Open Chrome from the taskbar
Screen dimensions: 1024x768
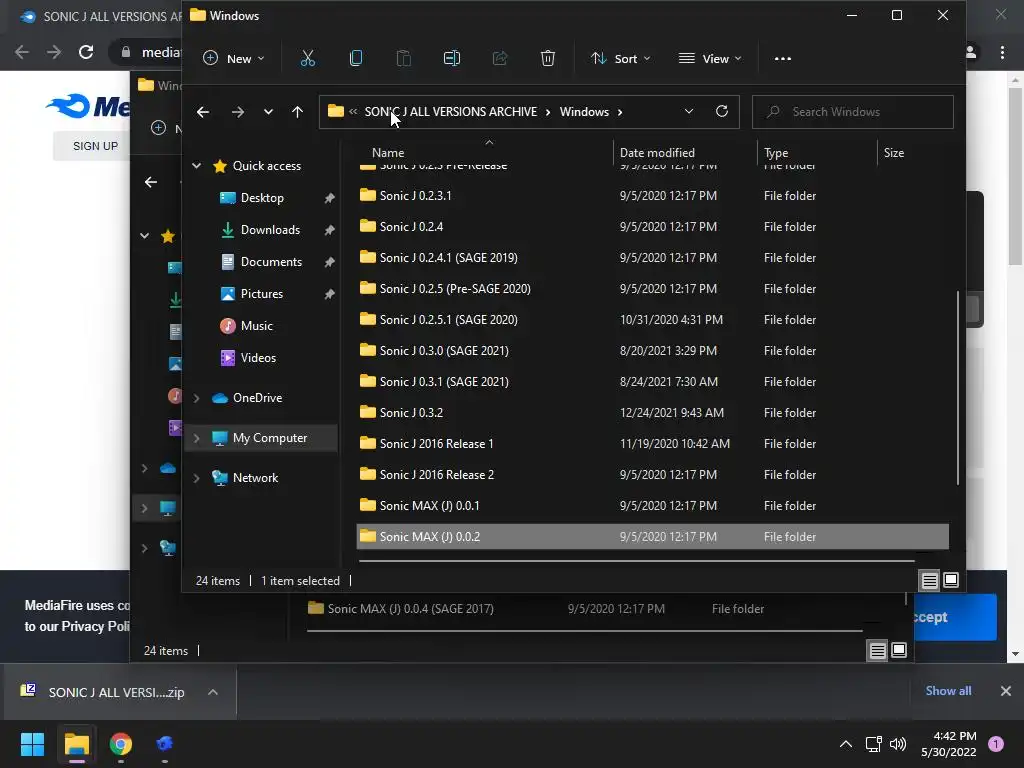pos(121,744)
